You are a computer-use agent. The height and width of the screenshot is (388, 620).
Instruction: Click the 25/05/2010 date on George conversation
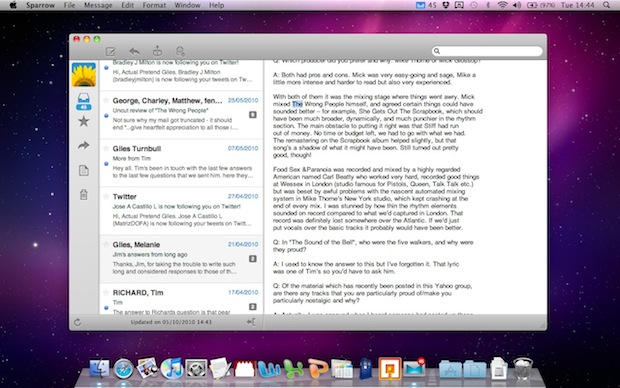point(243,100)
